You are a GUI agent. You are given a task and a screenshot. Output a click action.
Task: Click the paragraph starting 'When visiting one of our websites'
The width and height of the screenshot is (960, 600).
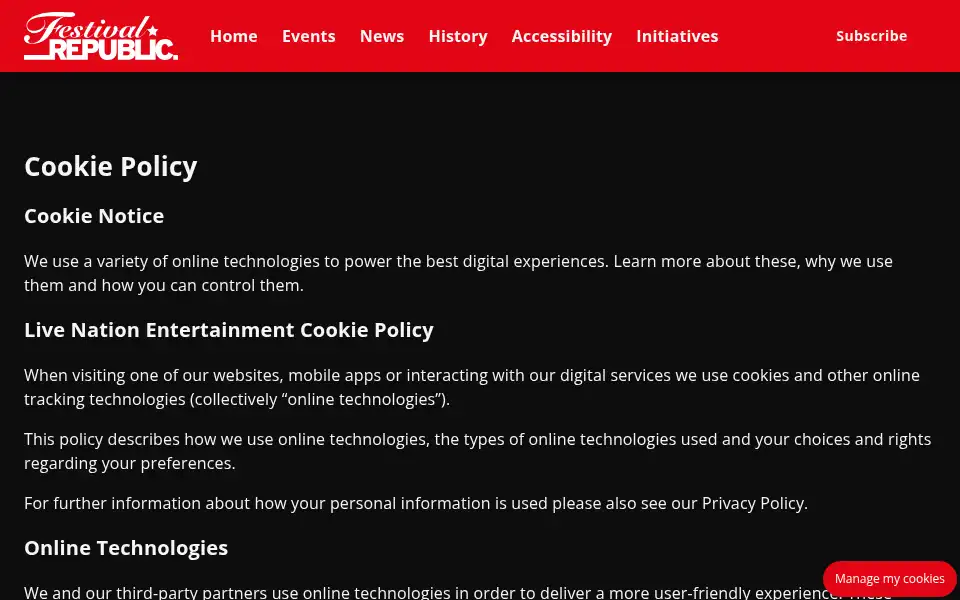(471, 387)
